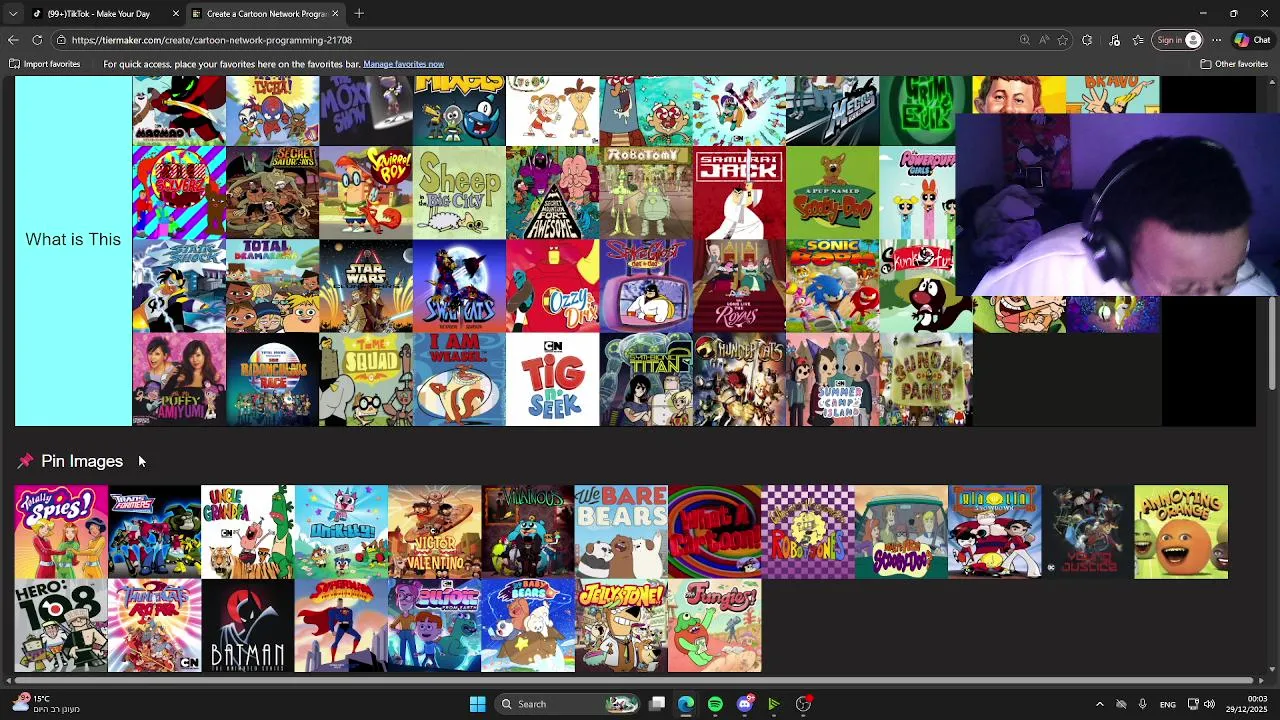Open Import favorites bookmark
This screenshot has width=1280, height=720.
tap(44, 64)
